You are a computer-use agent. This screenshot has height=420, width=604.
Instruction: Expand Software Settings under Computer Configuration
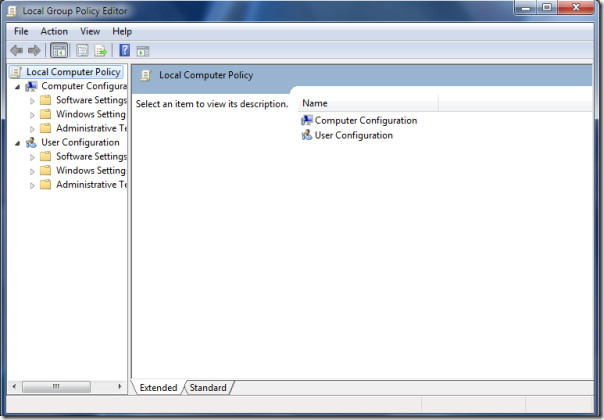32,101
